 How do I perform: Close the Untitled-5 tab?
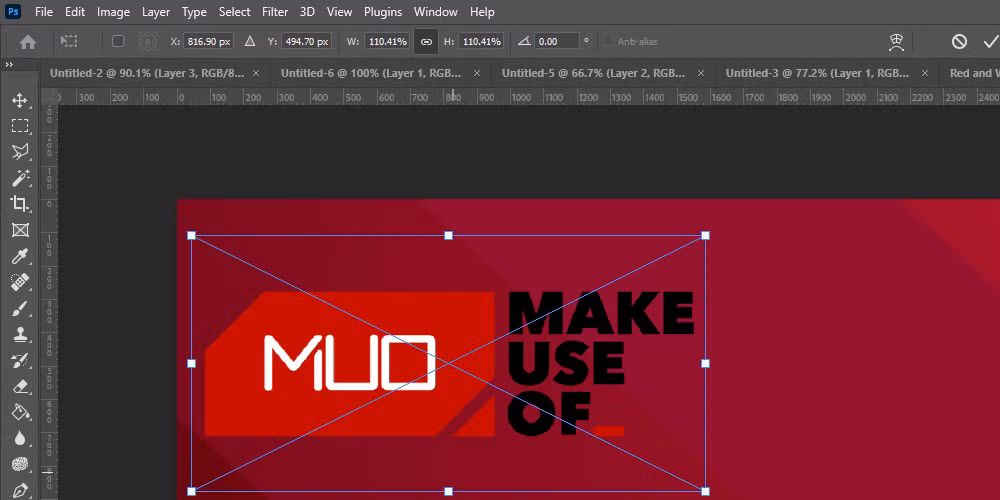pos(701,73)
